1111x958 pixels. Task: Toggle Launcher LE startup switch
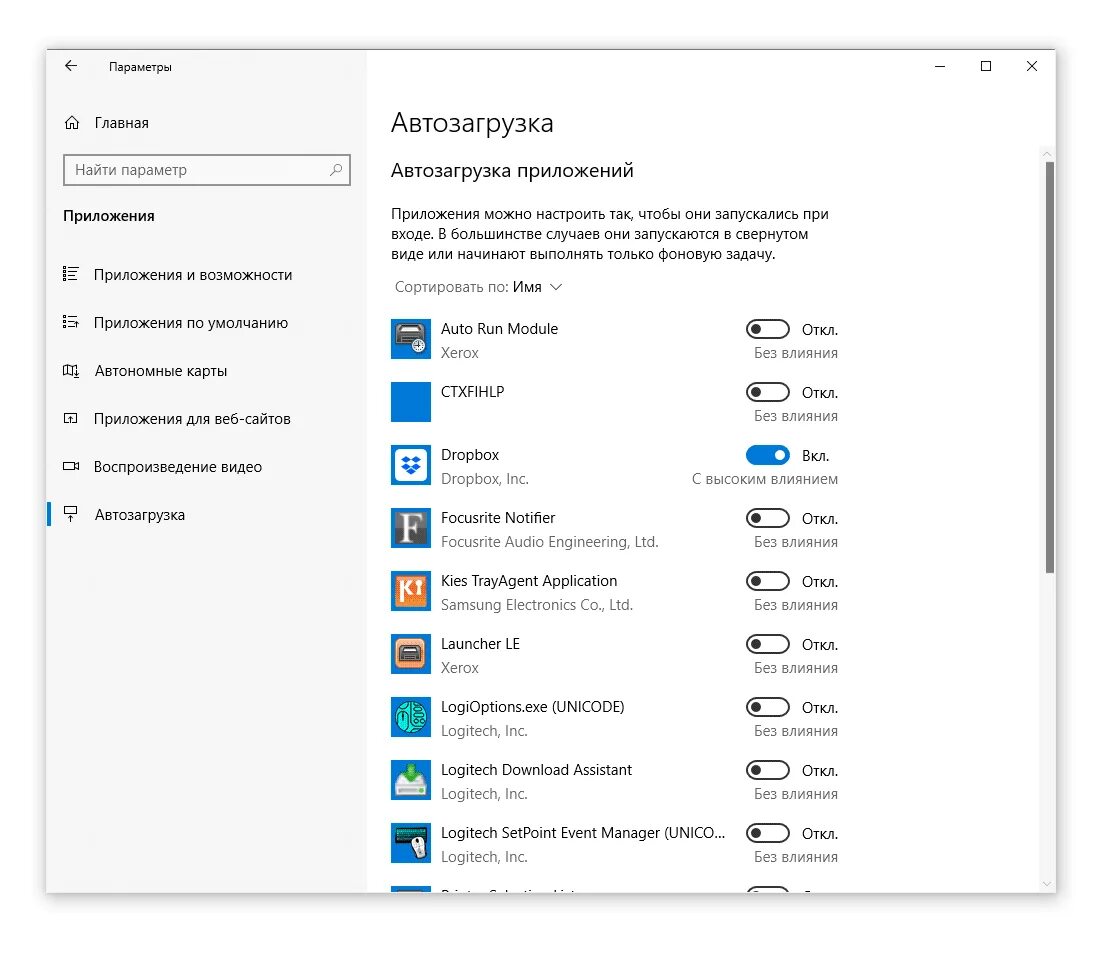click(x=767, y=645)
